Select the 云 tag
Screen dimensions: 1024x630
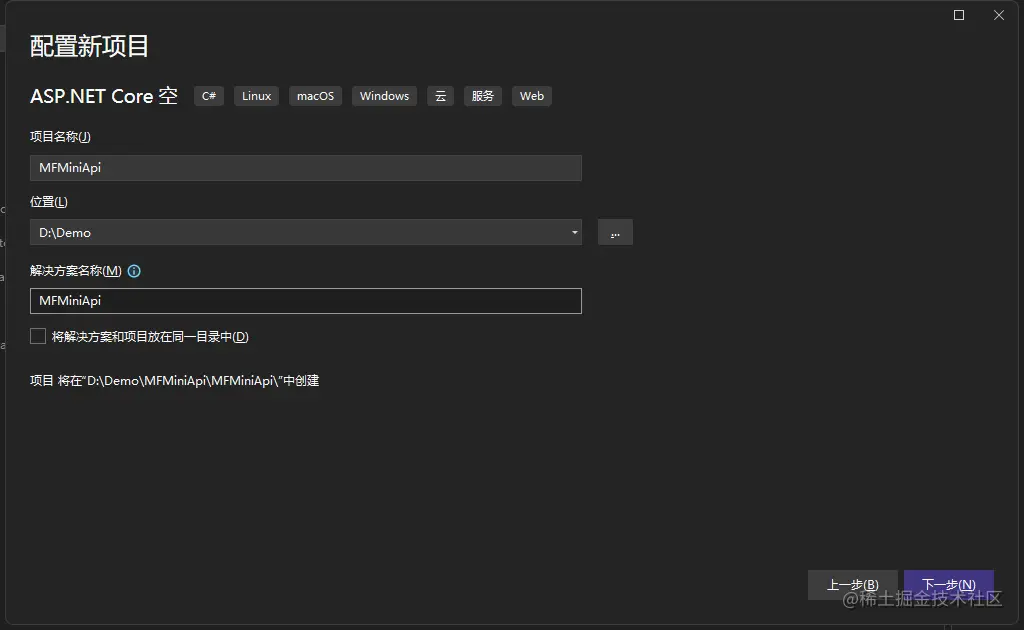click(x=441, y=96)
